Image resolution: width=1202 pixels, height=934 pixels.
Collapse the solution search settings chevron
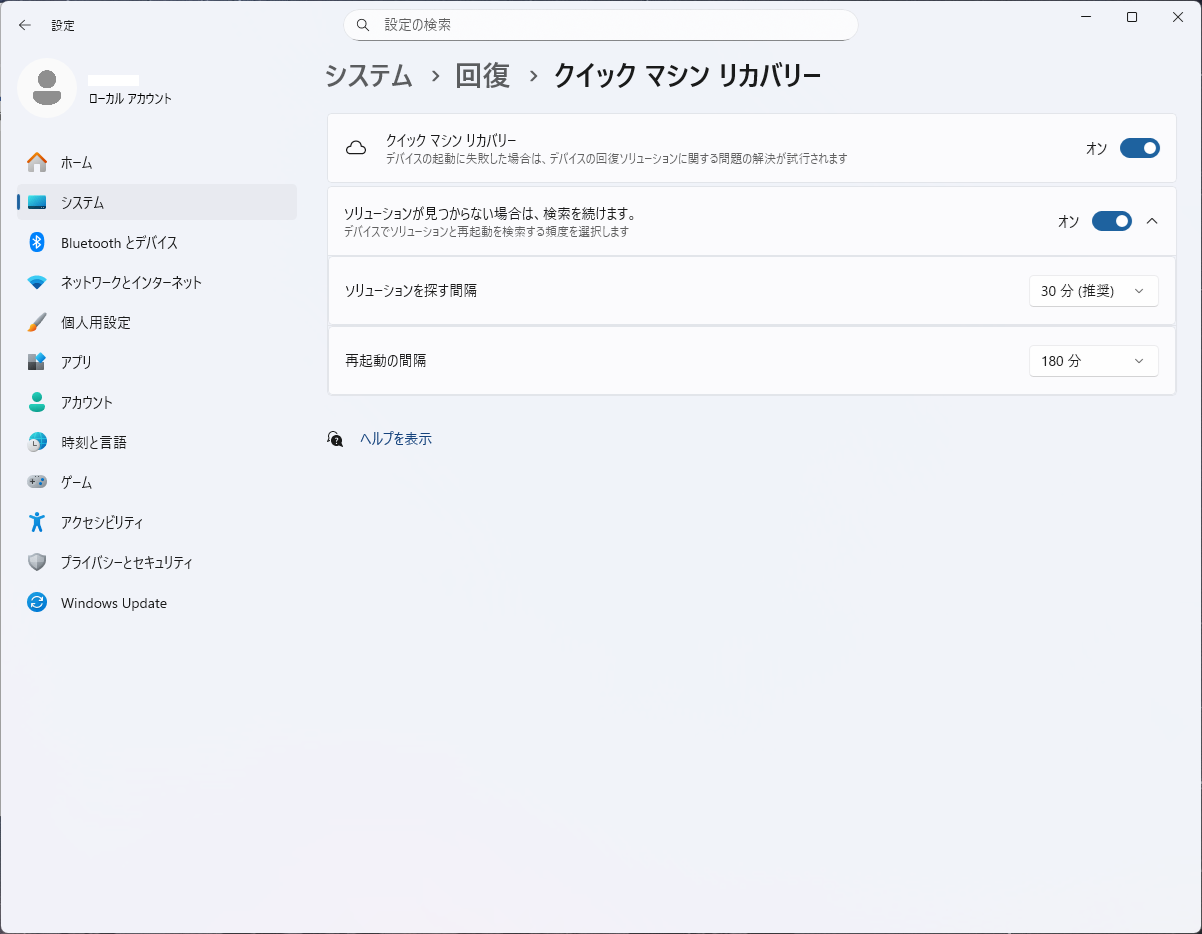1152,221
